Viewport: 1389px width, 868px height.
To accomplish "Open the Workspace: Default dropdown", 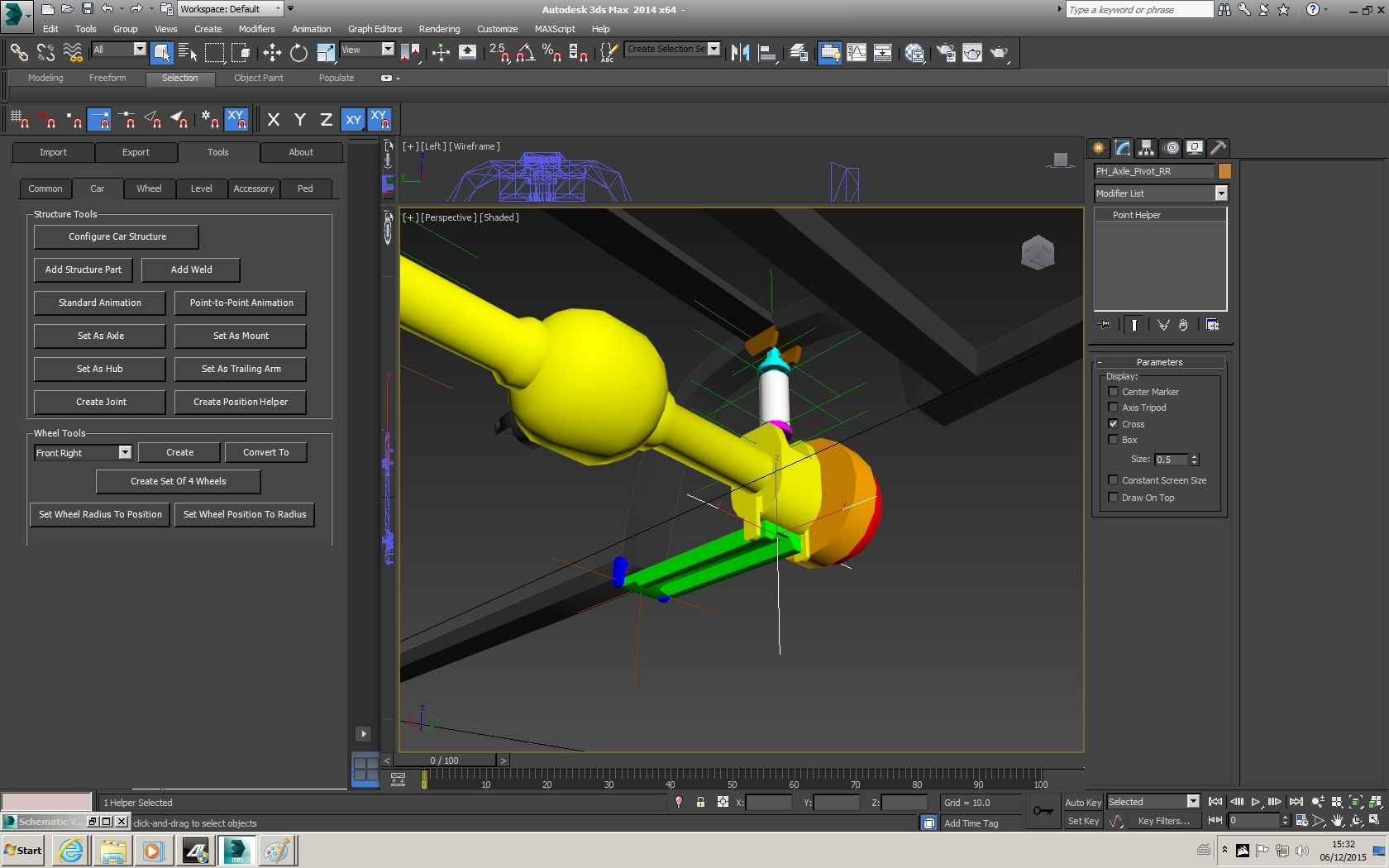I will 278,9.
